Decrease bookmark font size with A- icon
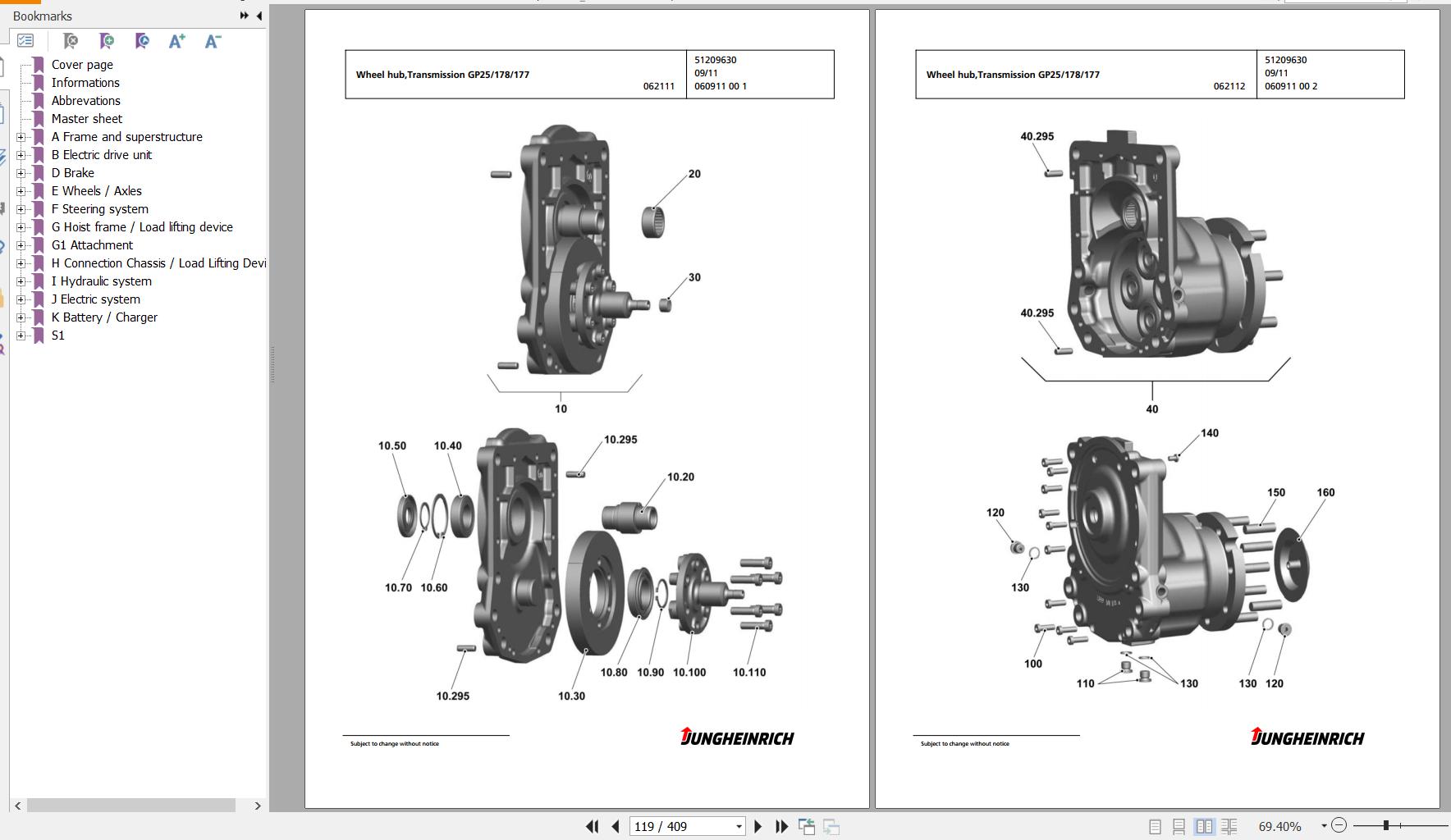 213,40
